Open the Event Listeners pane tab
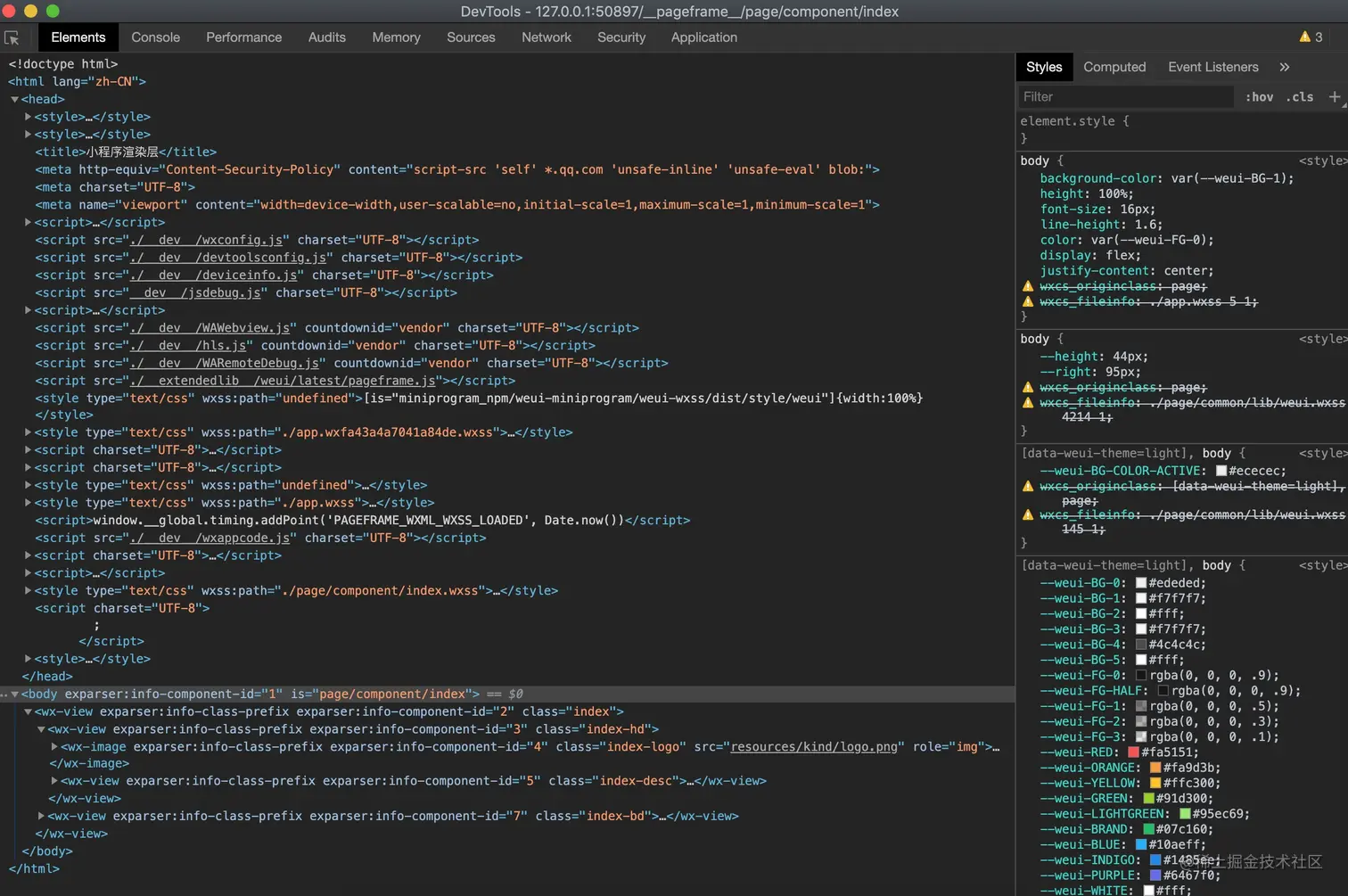The image size is (1348, 896). (1213, 67)
